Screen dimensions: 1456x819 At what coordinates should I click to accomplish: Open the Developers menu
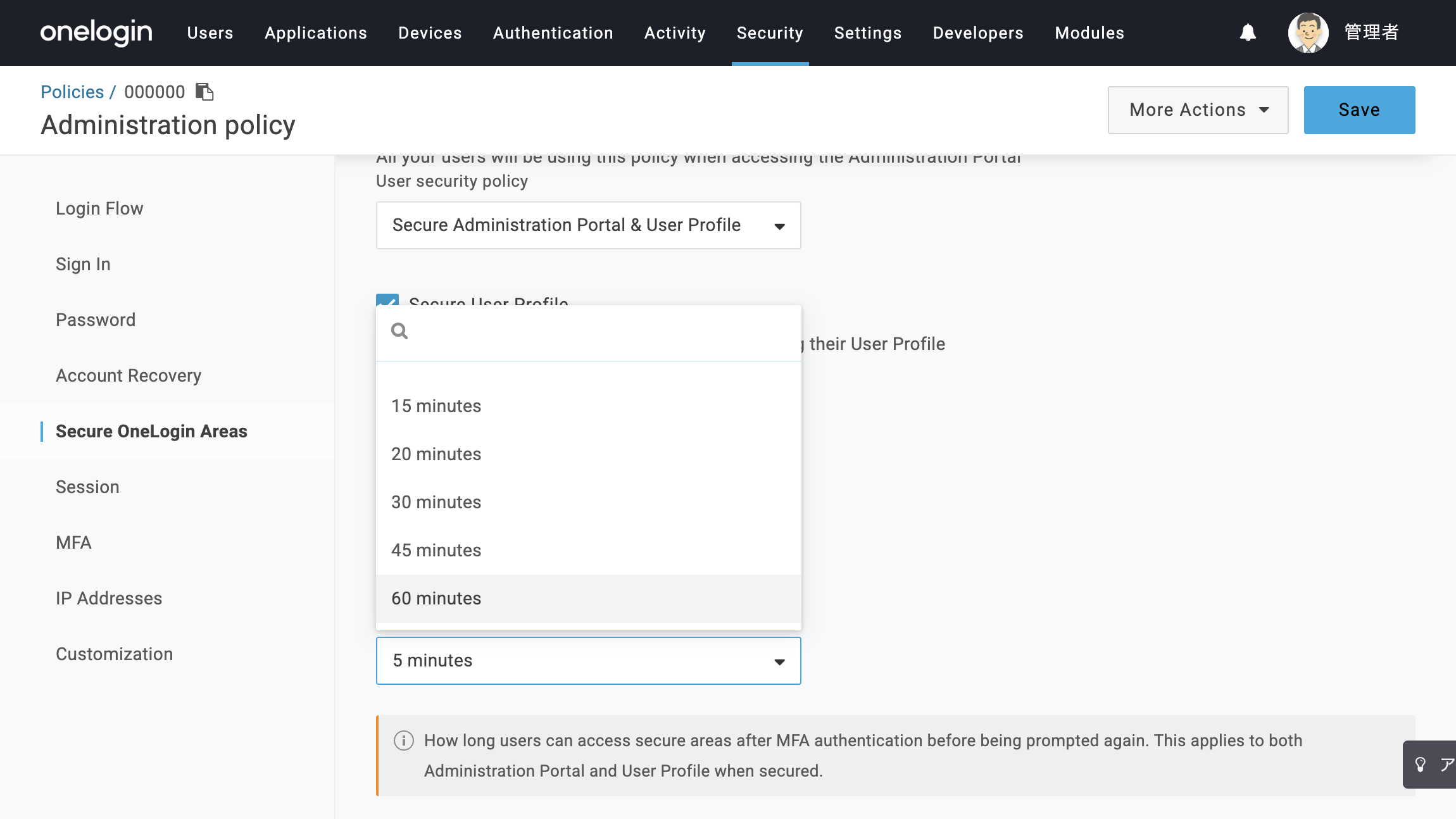pyautogui.click(x=979, y=33)
